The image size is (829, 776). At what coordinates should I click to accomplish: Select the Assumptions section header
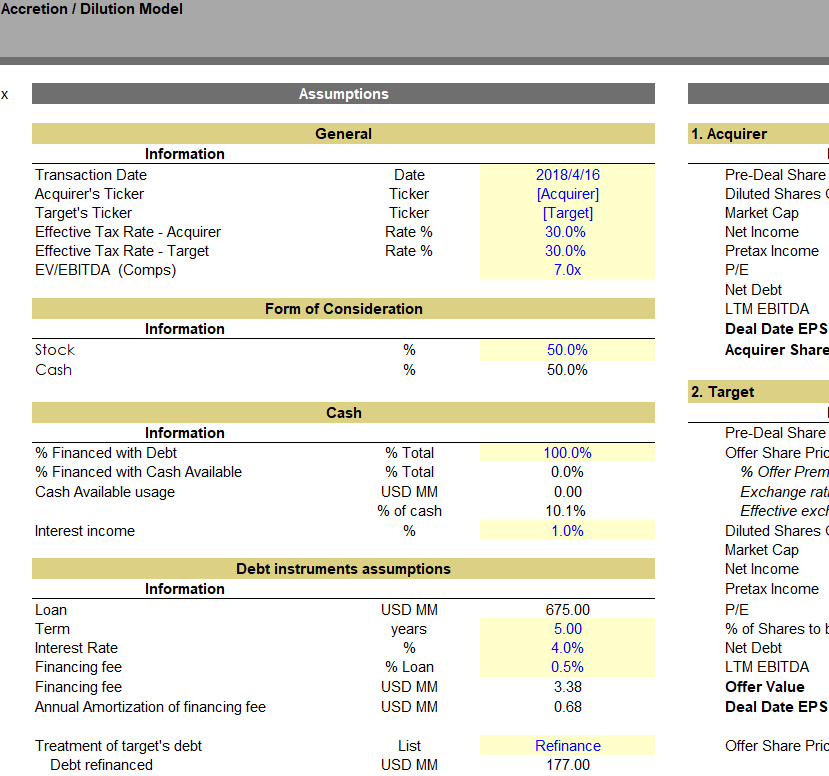[x=343, y=94]
